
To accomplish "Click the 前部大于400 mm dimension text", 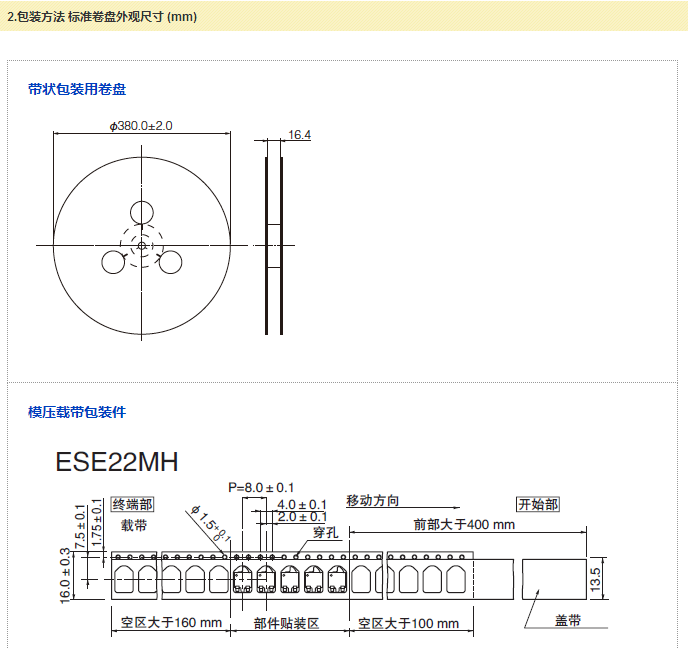I will pyautogui.click(x=464, y=524).
